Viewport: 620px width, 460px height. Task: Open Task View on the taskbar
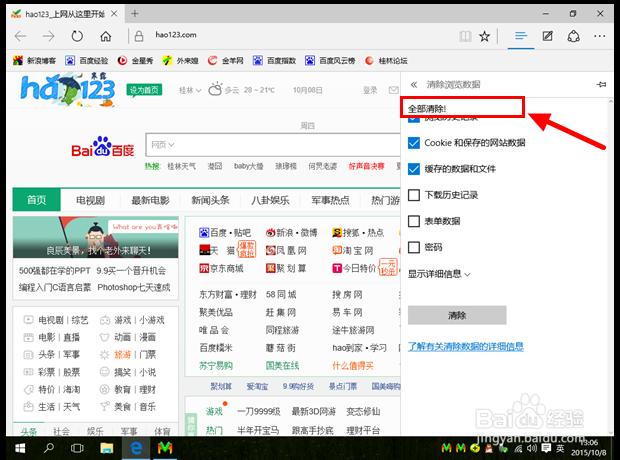77,448
